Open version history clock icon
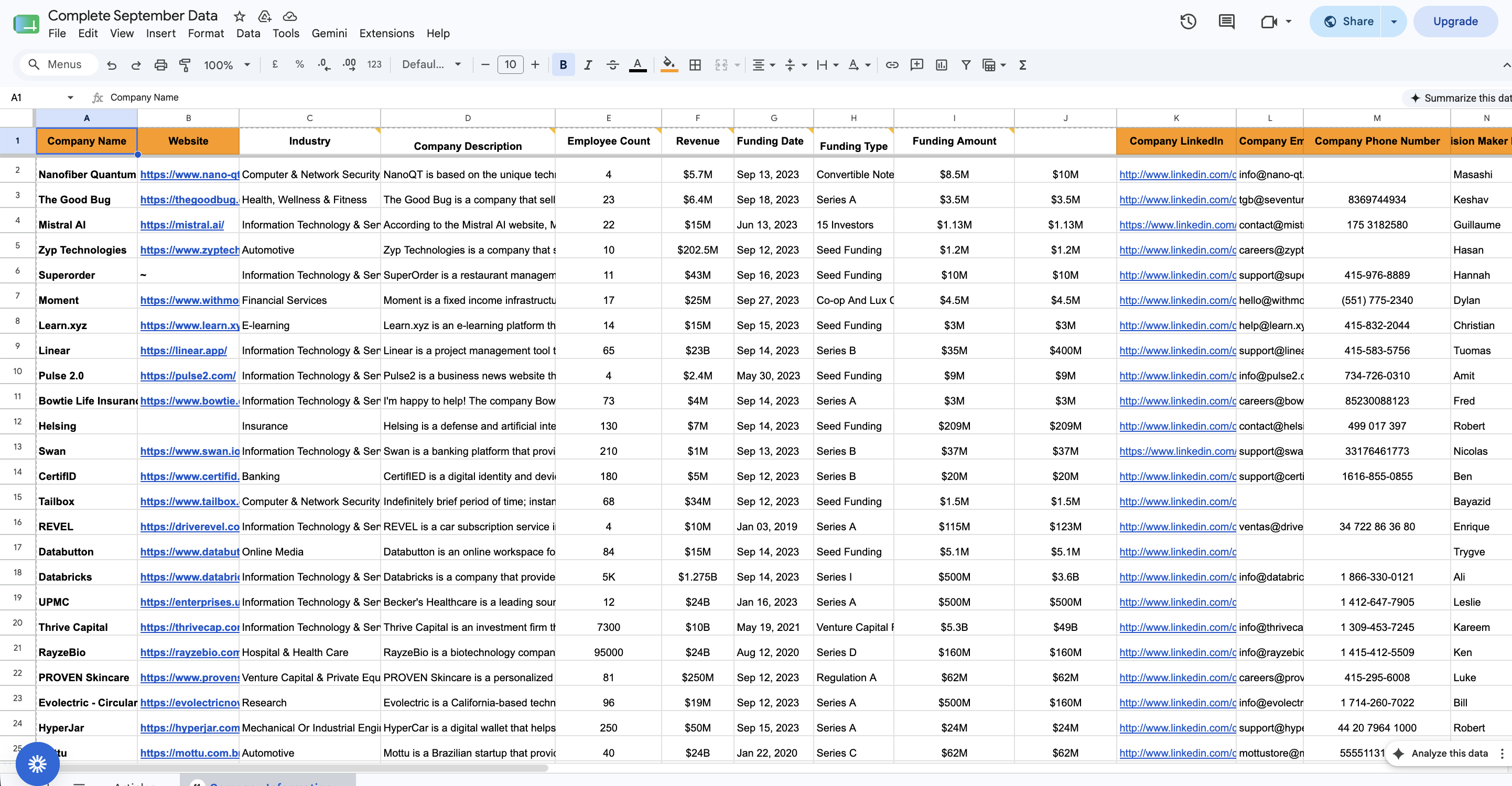Image resolution: width=1512 pixels, height=786 pixels. tap(1188, 21)
